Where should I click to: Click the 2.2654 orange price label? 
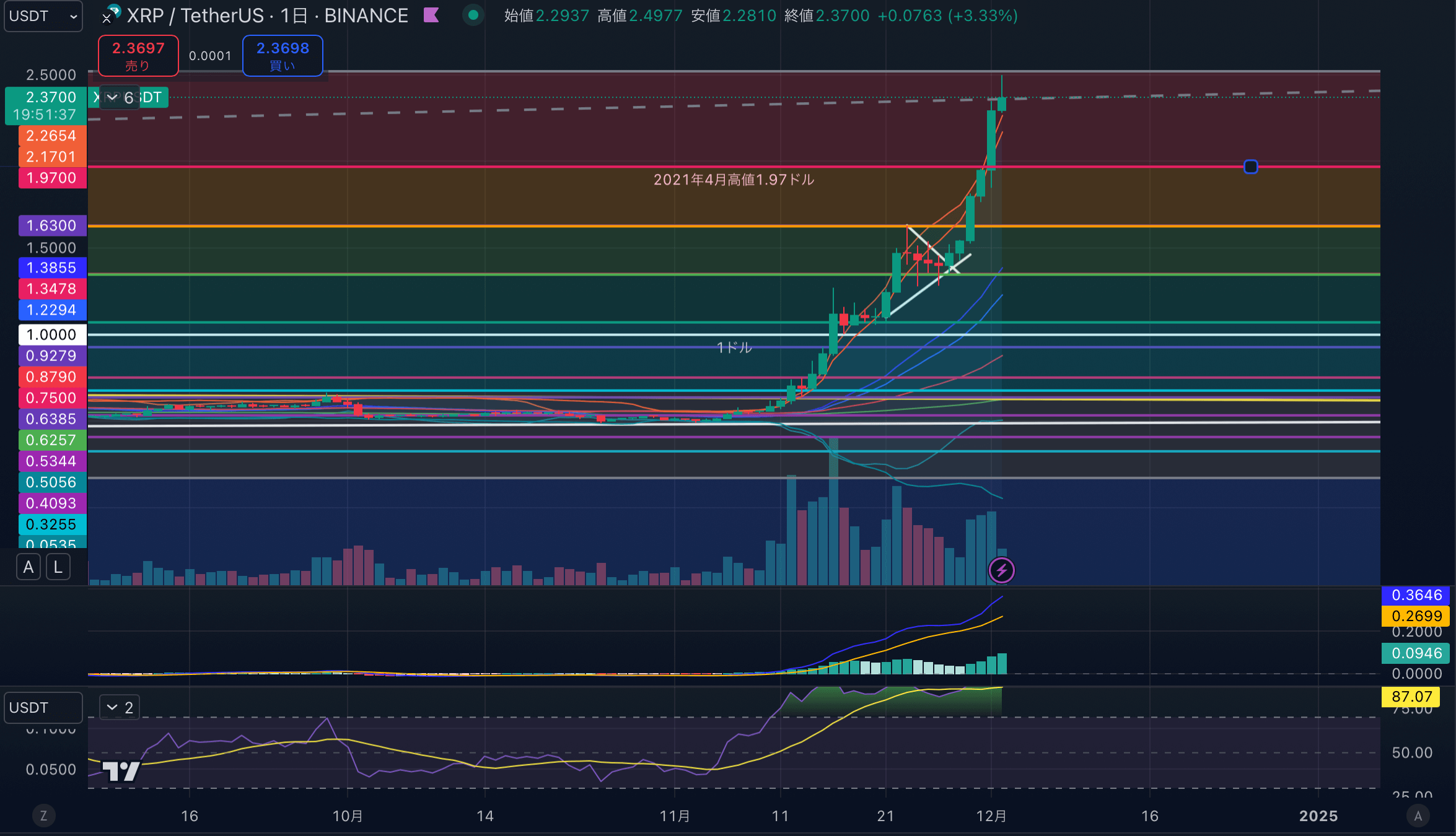pos(52,136)
